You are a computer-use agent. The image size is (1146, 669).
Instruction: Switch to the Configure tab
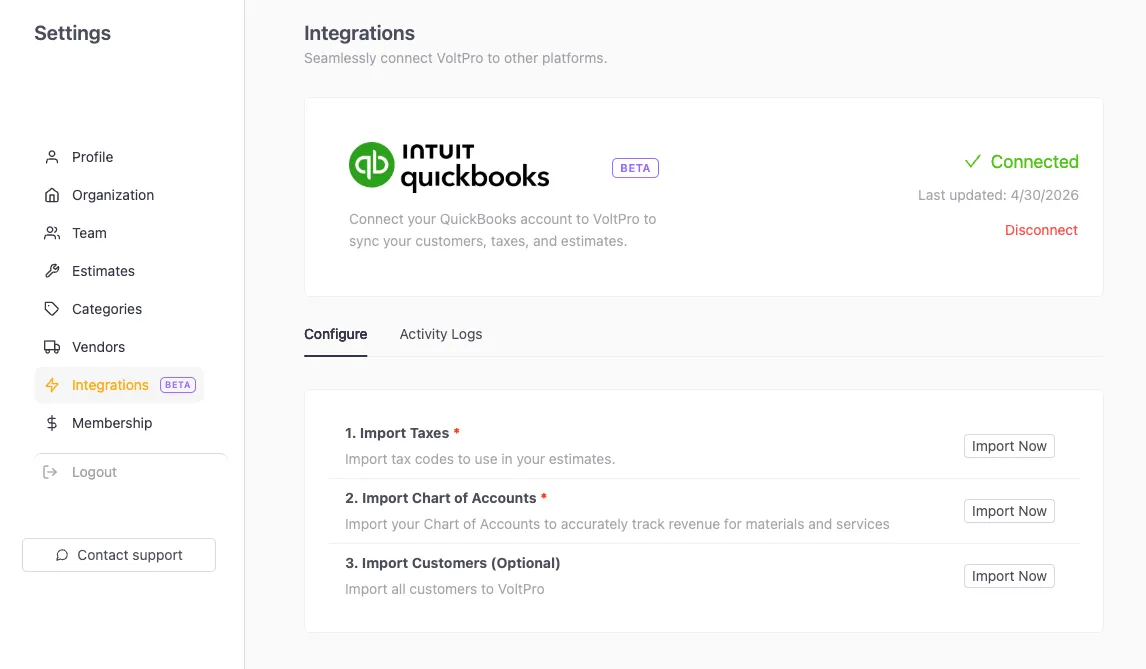coord(335,334)
